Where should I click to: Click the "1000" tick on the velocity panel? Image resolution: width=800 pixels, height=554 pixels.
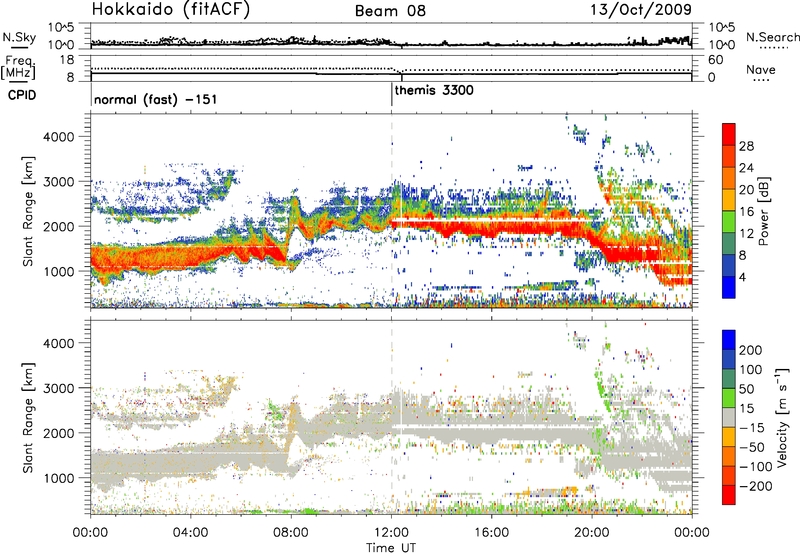[x=58, y=478]
